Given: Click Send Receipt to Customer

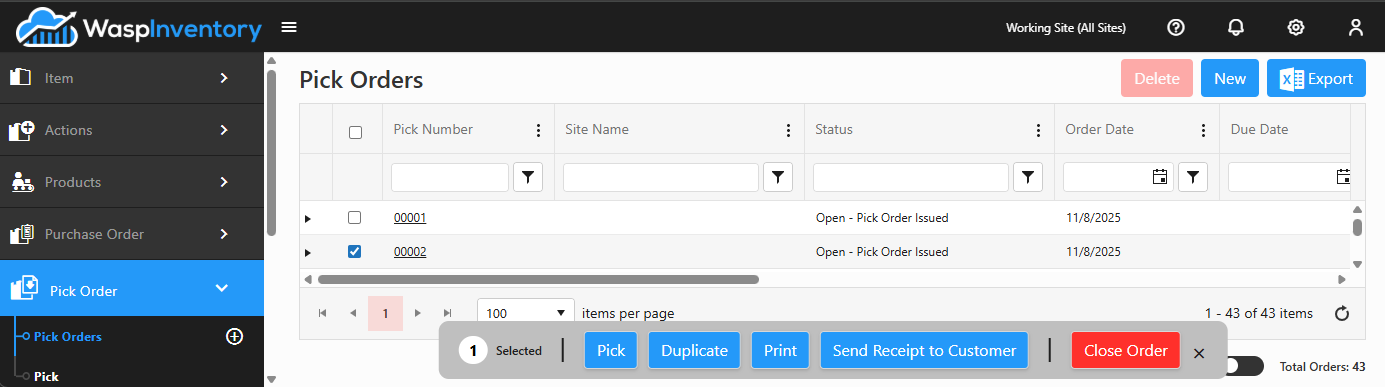Looking at the screenshot, I should (x=924, y=351).
